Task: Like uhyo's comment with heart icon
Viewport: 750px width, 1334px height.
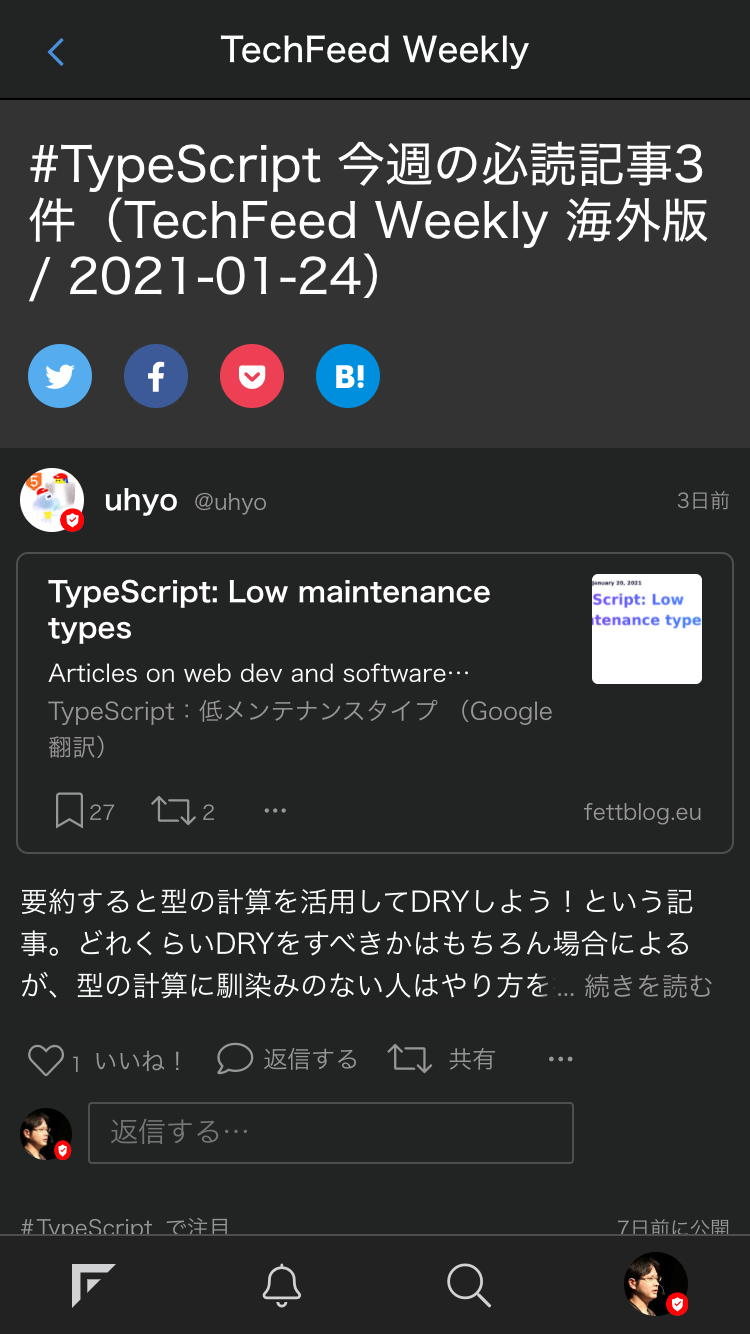Action: point(45,1060)
